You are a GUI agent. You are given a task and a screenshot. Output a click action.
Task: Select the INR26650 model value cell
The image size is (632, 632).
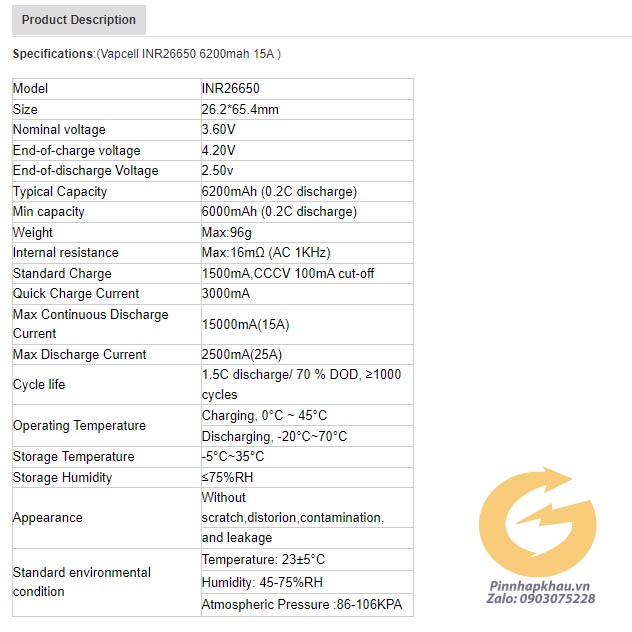(230, 89)
